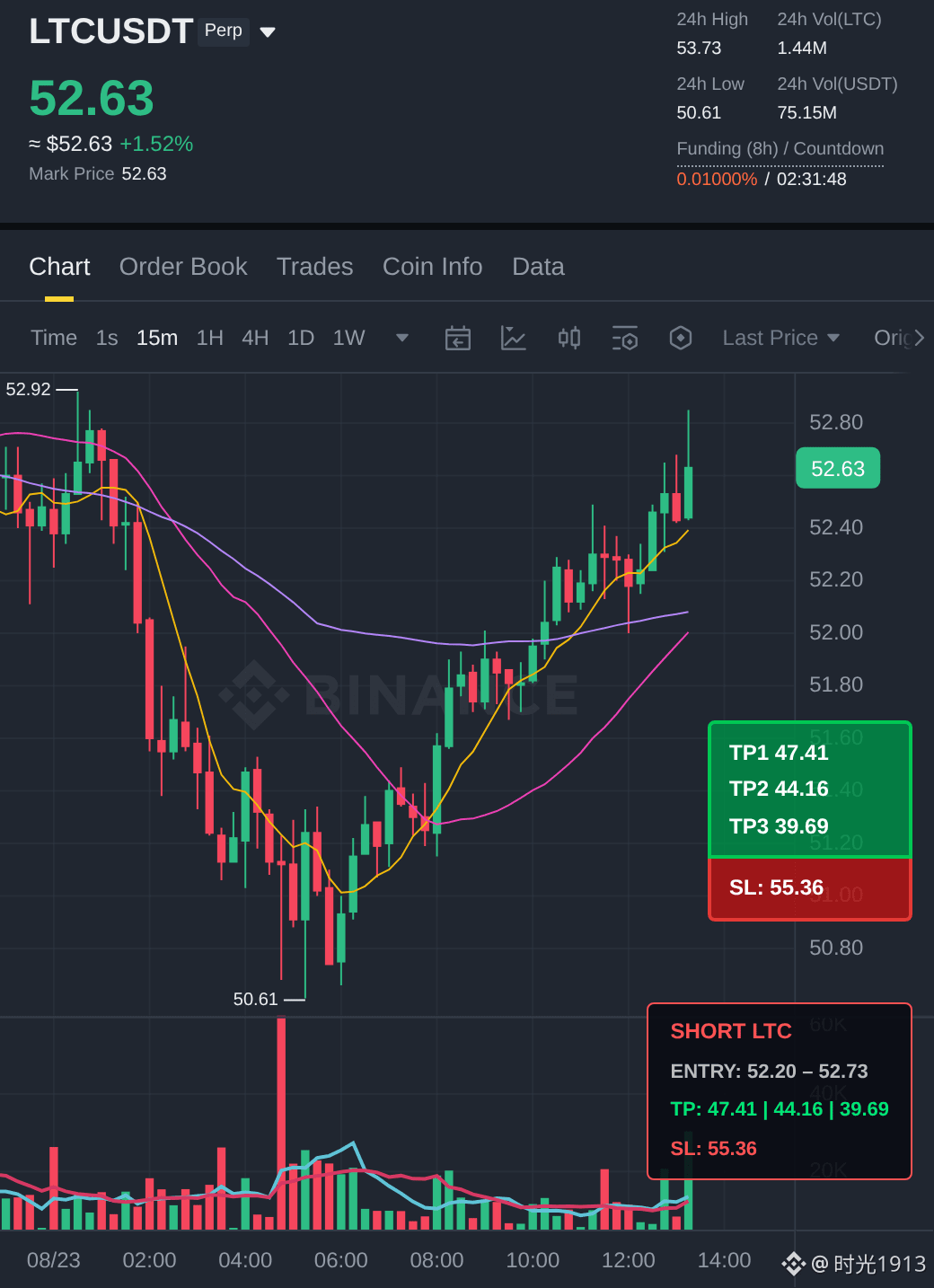Click the 24h High value 53.73
Image resolution: width=934 pixels, height=1288 pixels.
pos(699,48)
